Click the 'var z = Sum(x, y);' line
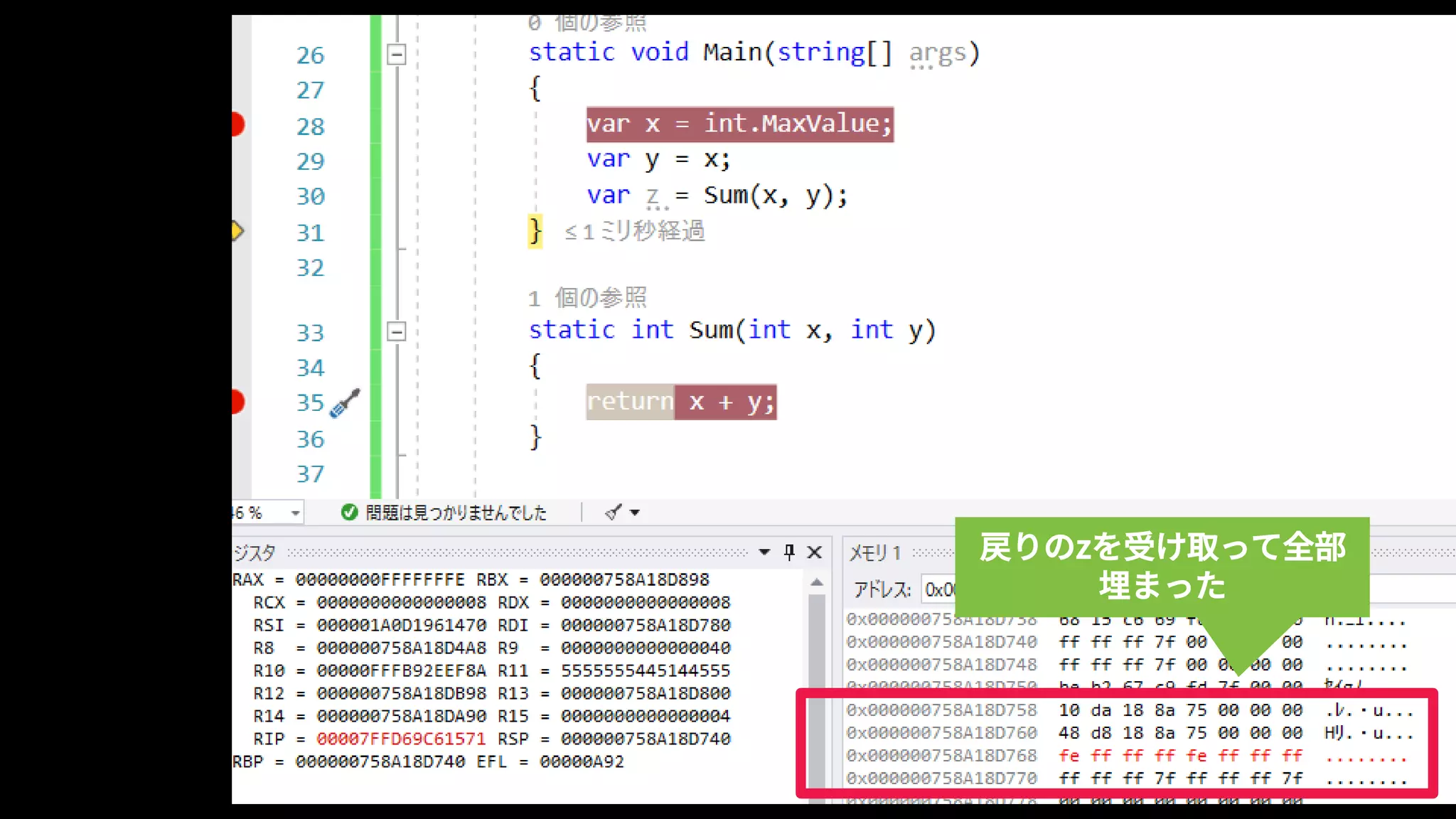Screen dimensions: 1456x819 (717, 195)
